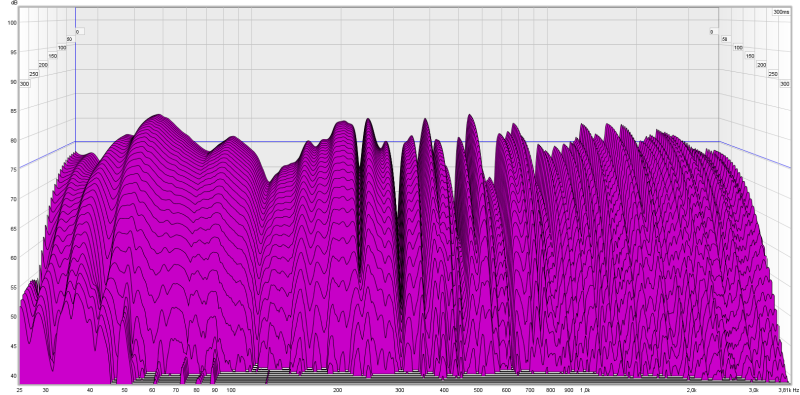Click the 300 Hz frequency axis label
This screenshot has width=800, height=395.
[399, 390]
